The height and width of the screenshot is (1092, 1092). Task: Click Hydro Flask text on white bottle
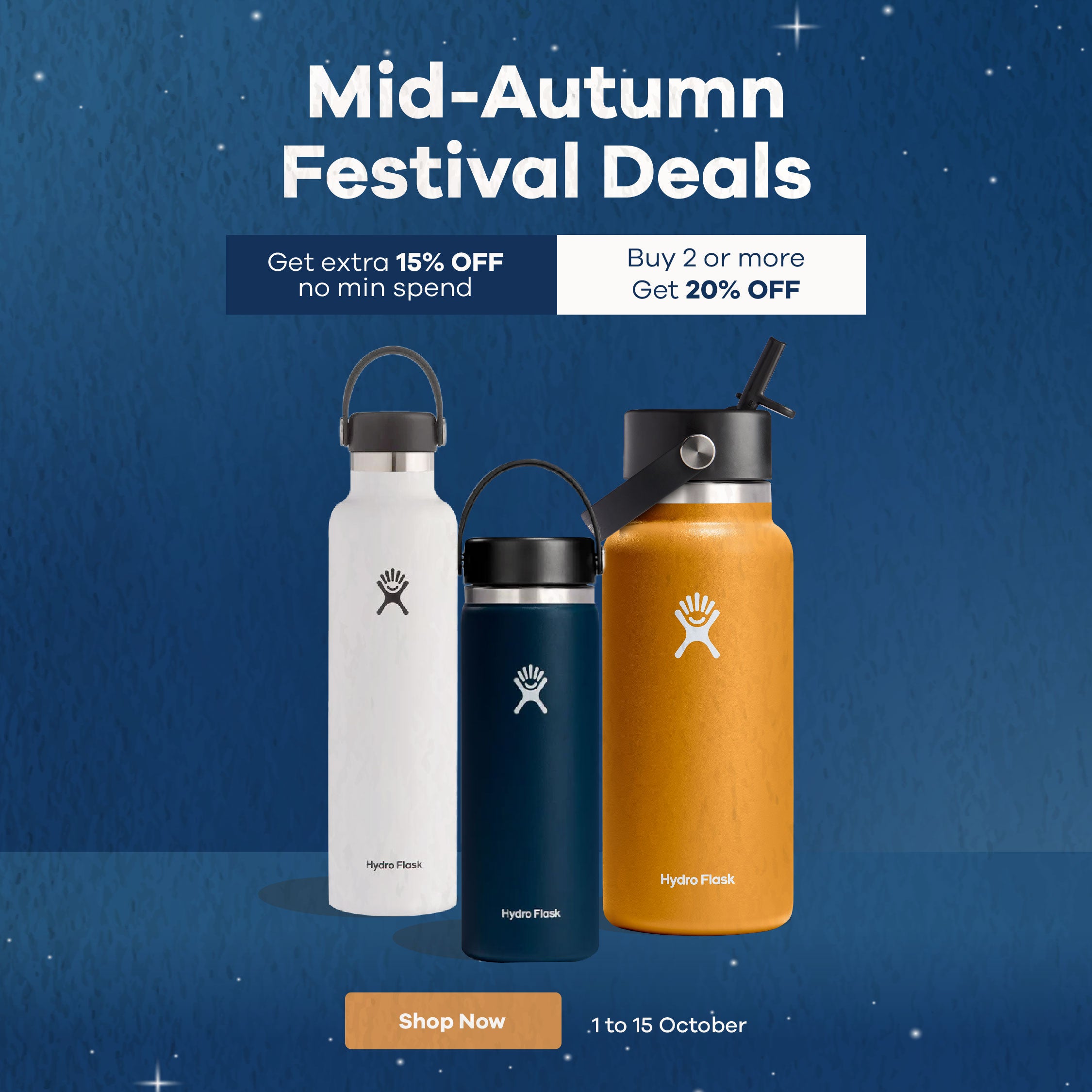click(x=394, y=865)
